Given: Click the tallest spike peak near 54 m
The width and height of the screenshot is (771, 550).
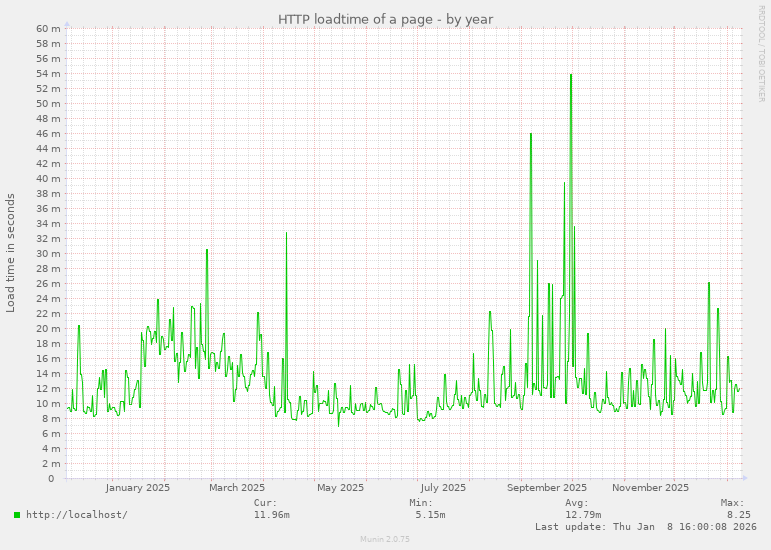Looking at the screenshot, I should (571, 75).
